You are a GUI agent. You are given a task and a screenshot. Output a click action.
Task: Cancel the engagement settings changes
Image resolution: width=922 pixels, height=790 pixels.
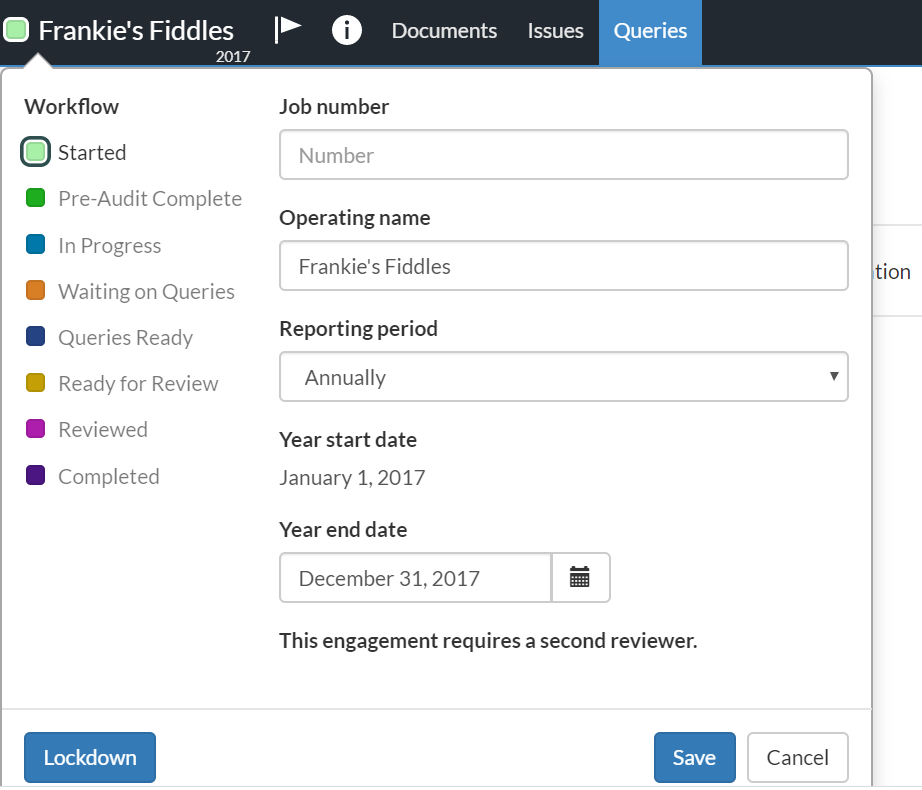click(797, 757)
